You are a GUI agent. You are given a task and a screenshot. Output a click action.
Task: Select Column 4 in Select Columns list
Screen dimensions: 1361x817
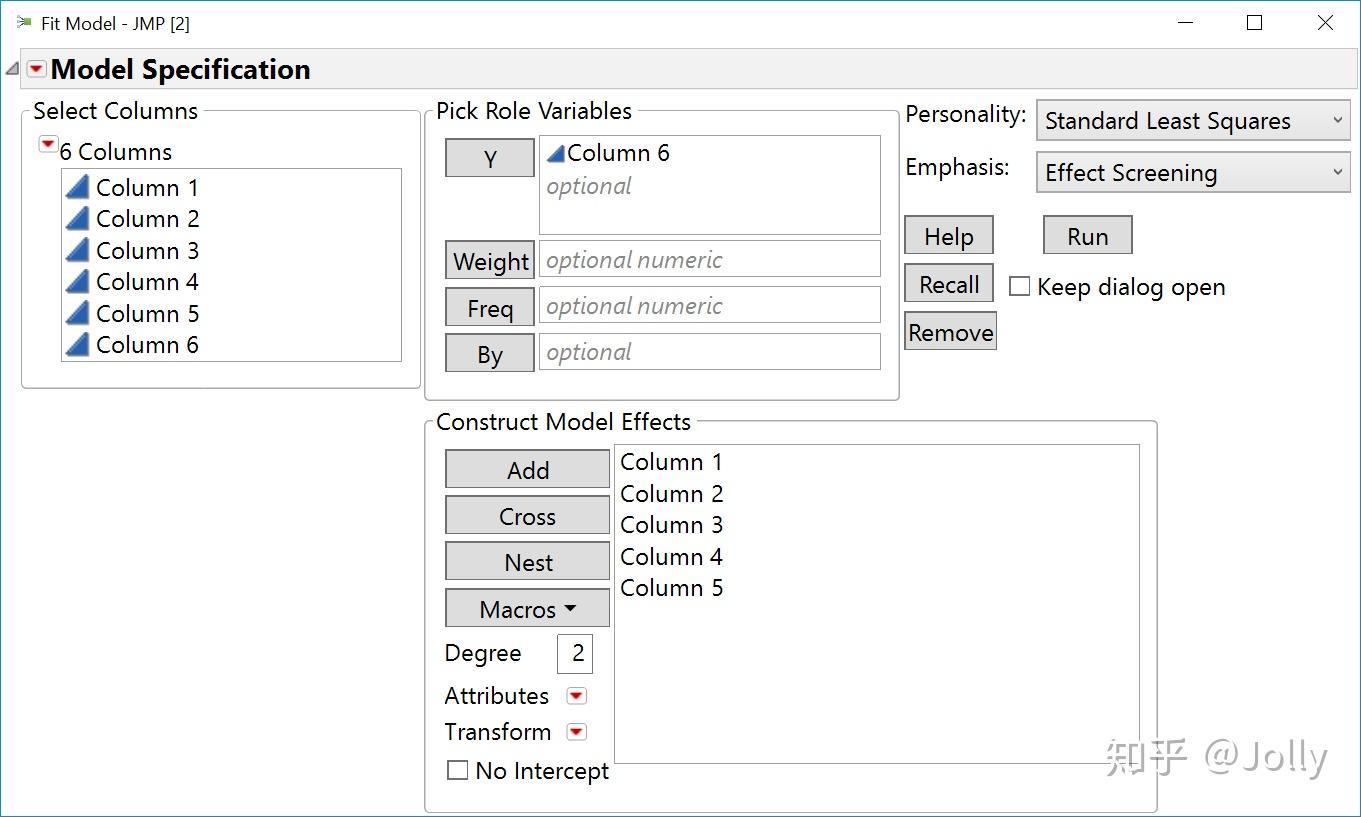[147, 282]
